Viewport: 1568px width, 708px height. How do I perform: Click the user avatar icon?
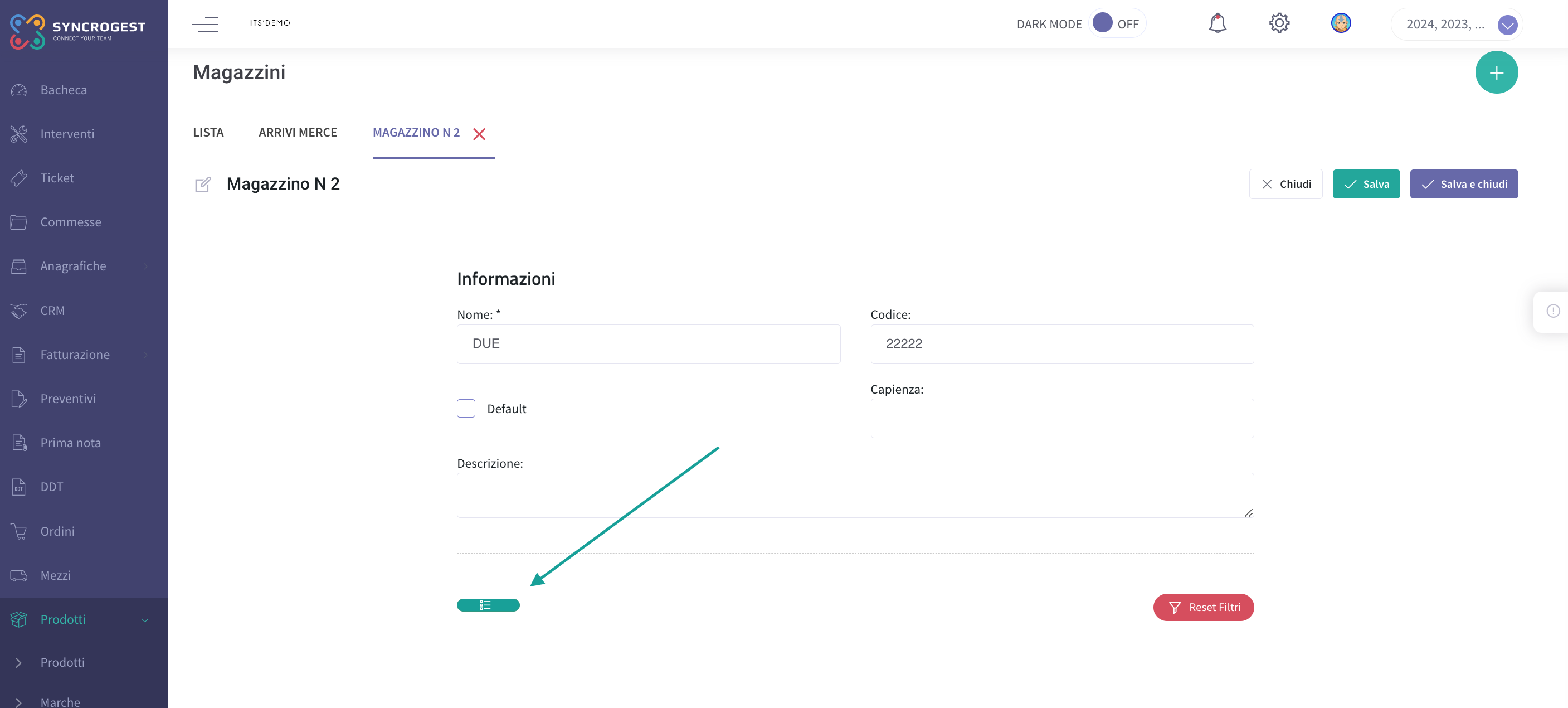[x=1341, y=23]
